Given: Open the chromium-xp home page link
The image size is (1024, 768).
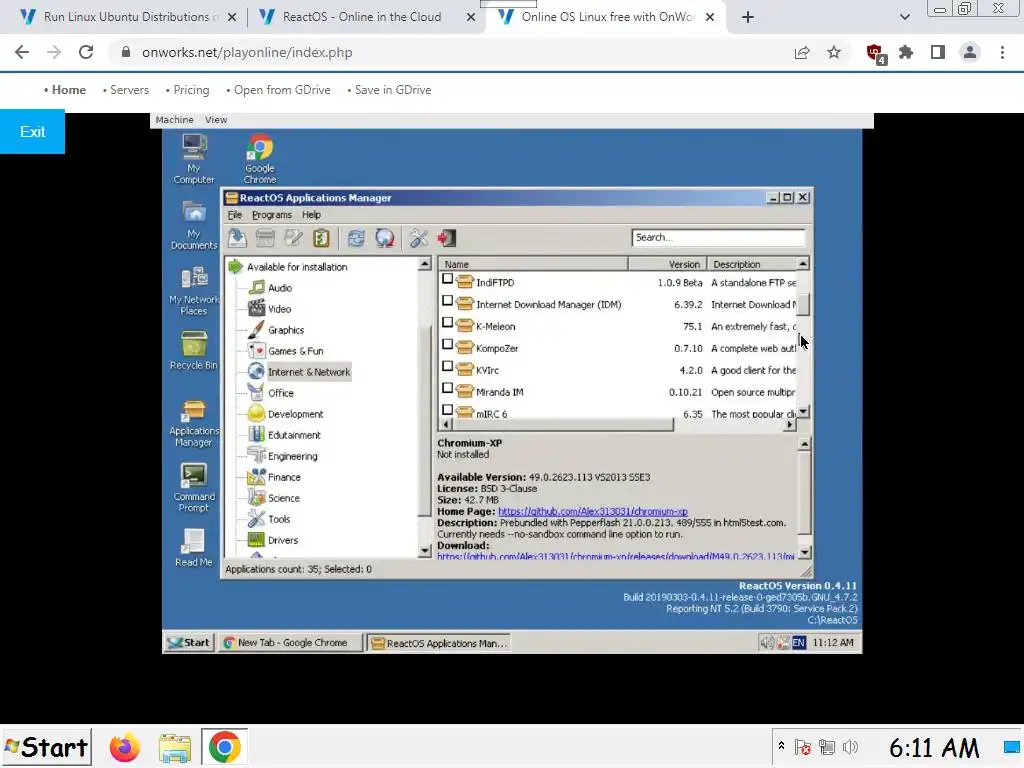Looking at the screenshot, I should (592, 512).
